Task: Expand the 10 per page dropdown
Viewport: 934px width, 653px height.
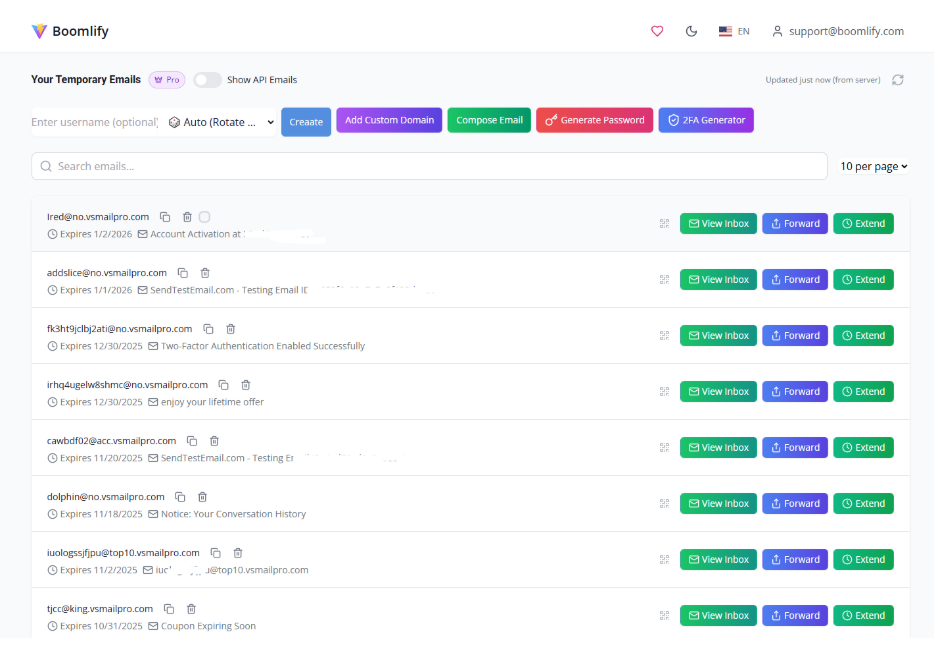Action: pos(873,166)
